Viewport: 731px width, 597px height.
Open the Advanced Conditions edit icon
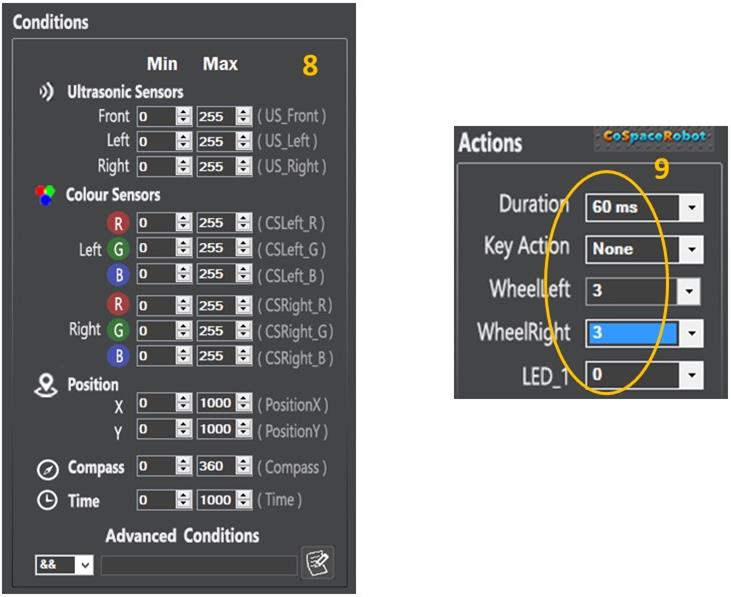tap(317, 563)
